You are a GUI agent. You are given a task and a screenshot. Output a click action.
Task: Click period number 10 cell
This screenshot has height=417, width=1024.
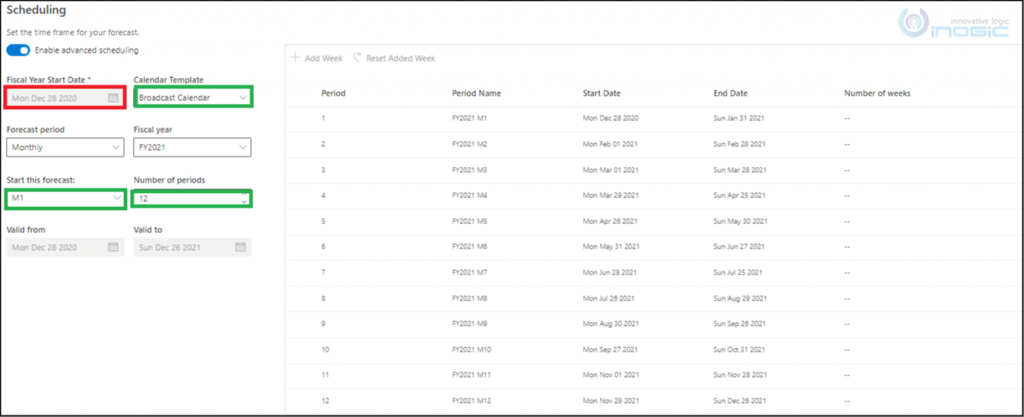[x=325, y=350]
